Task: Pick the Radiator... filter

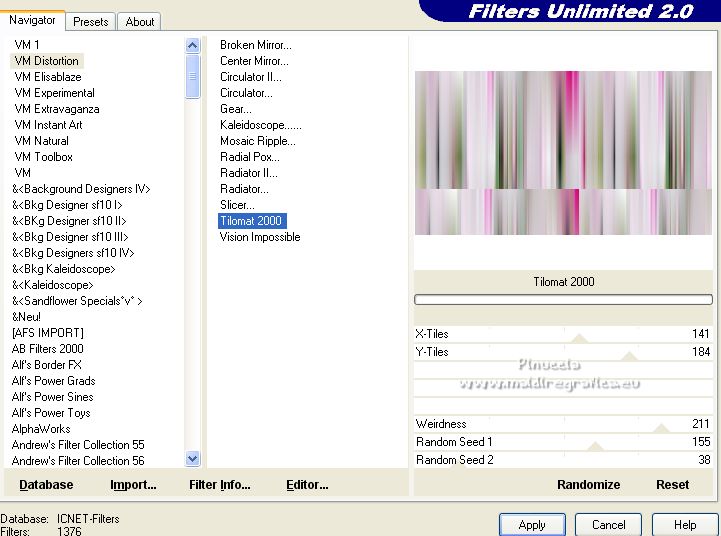Action: tap(244, 189)
